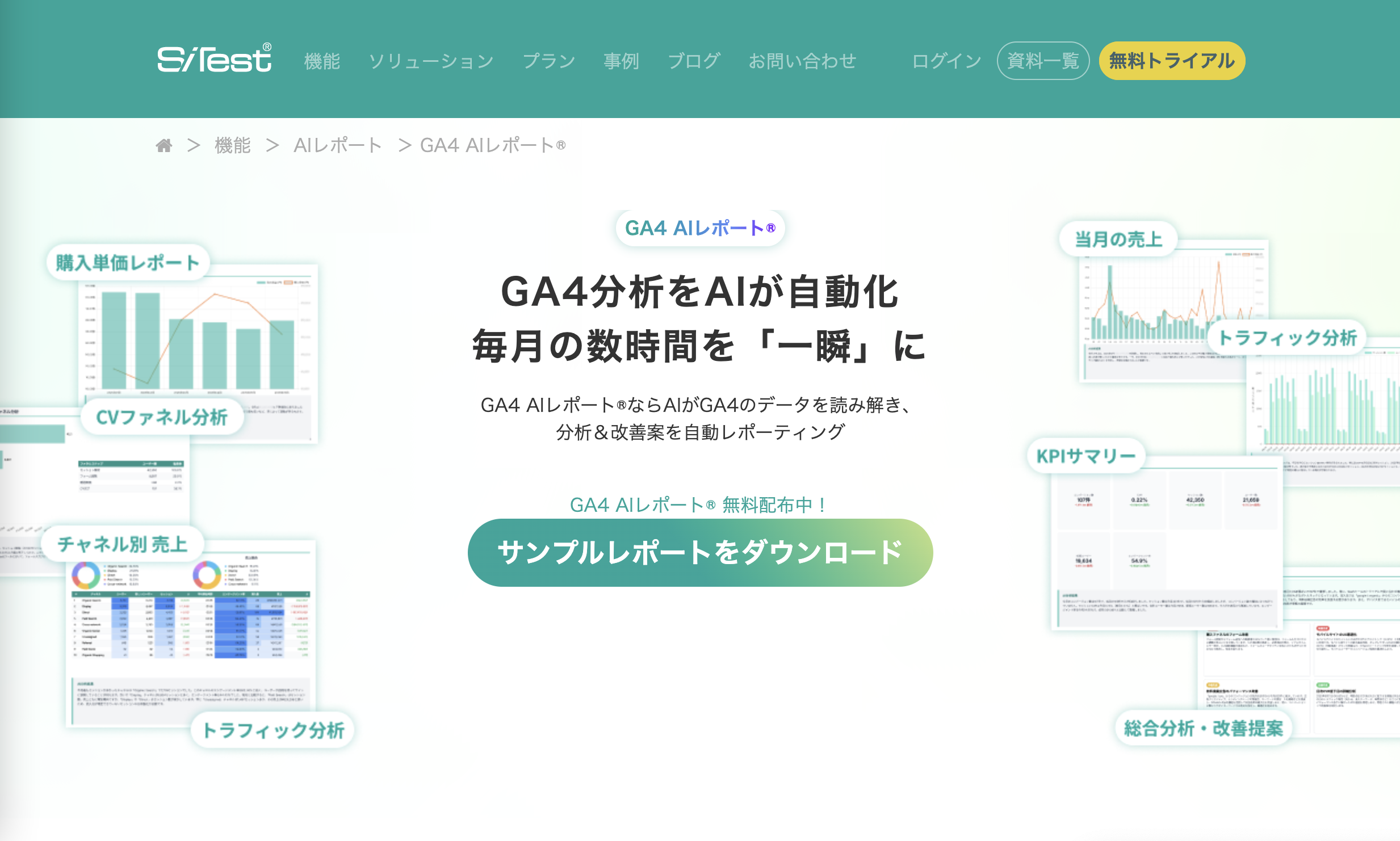Image resolution: width=1400 pixels, height=841 pixels.
Task: Download sample report via サンプルレポートをダウンロード
Action: coord(700,552)
